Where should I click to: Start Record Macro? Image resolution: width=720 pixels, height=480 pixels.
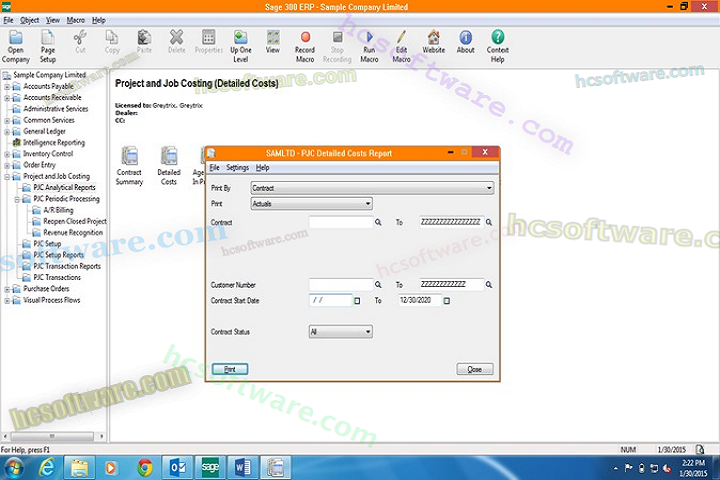(x=305, y=46)
